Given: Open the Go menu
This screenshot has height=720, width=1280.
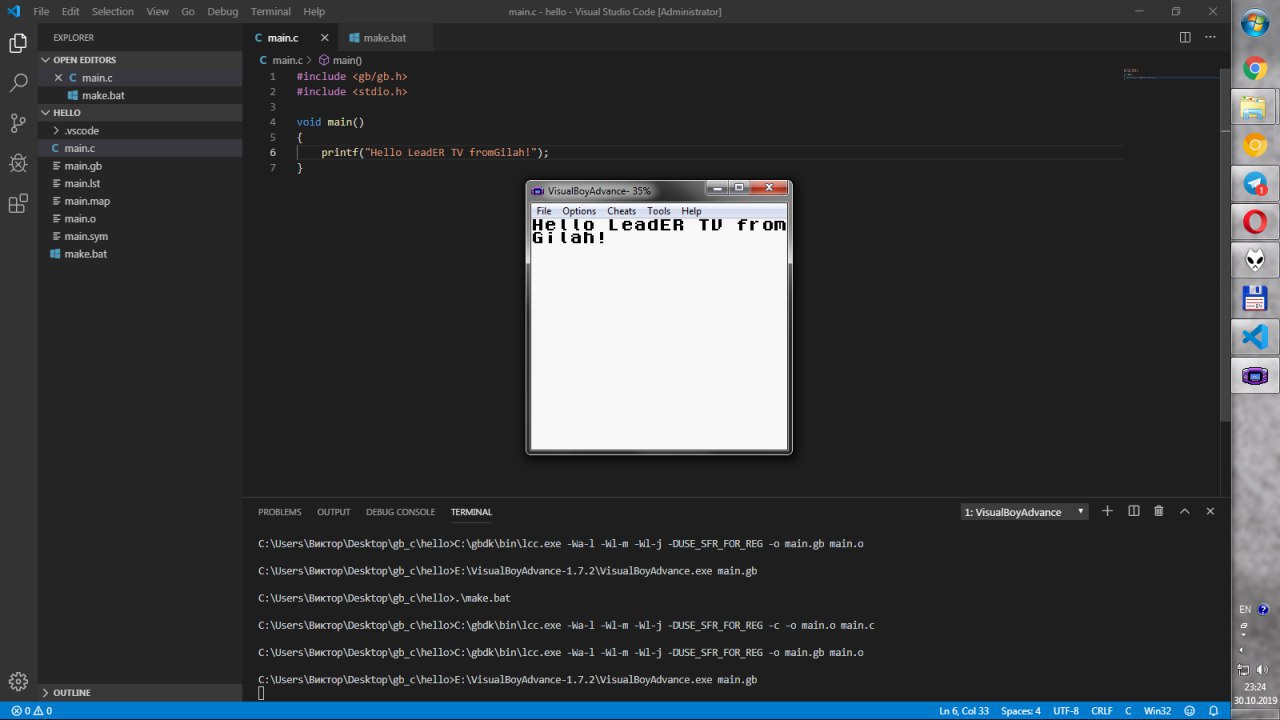Looking at the screenshot, I should [x=188, y=11].
